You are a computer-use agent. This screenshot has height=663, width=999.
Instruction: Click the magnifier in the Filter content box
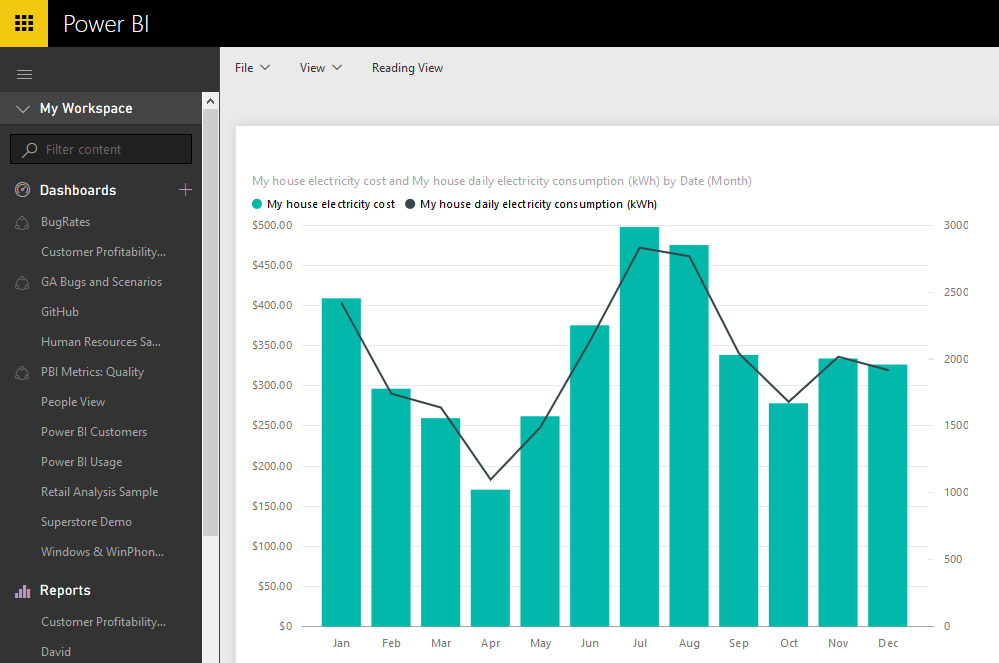click(x=31, y=148)
